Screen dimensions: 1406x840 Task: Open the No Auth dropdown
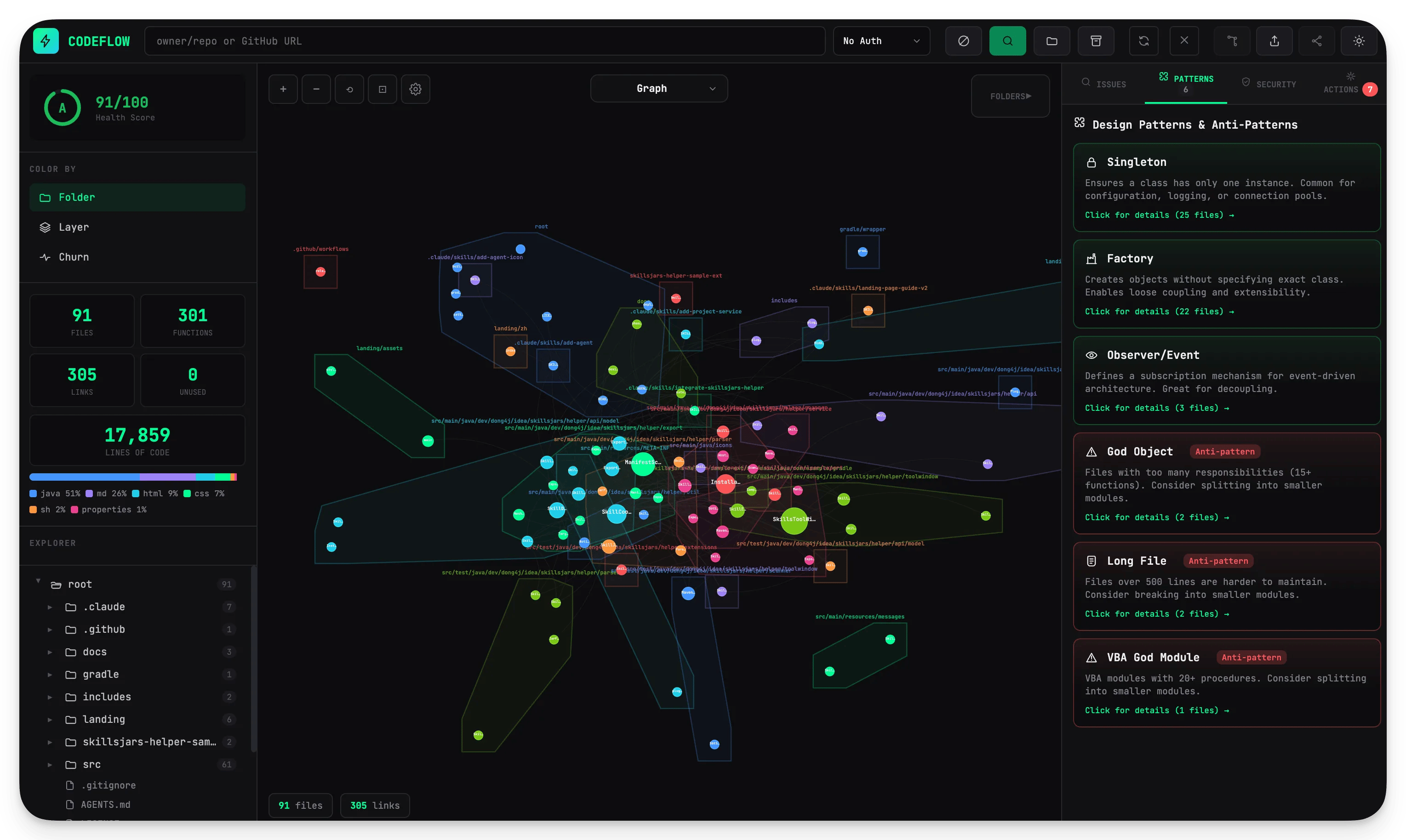(x=881, y=41)
